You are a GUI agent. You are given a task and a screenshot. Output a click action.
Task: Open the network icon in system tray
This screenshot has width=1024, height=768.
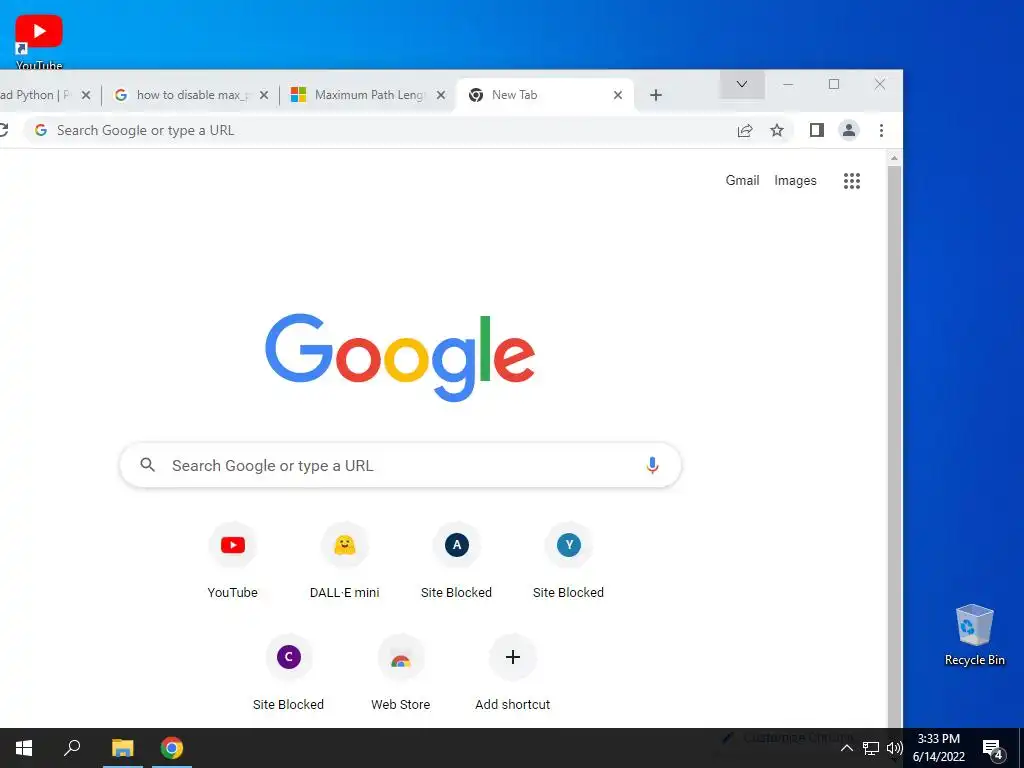click(x=871, y=748)
